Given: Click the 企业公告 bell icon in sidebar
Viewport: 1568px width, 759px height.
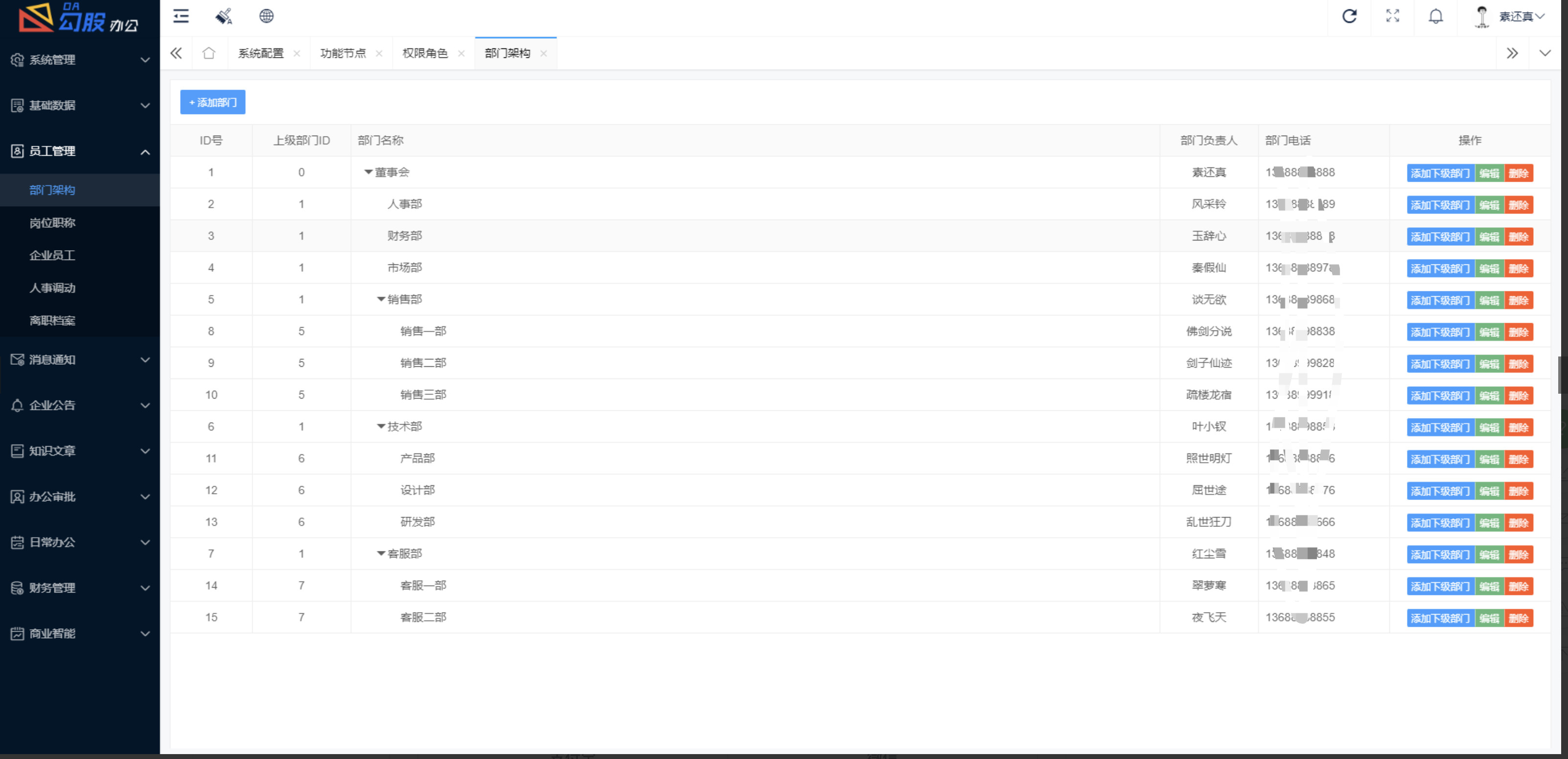Looking at the screenshot, I should [17, 405].
